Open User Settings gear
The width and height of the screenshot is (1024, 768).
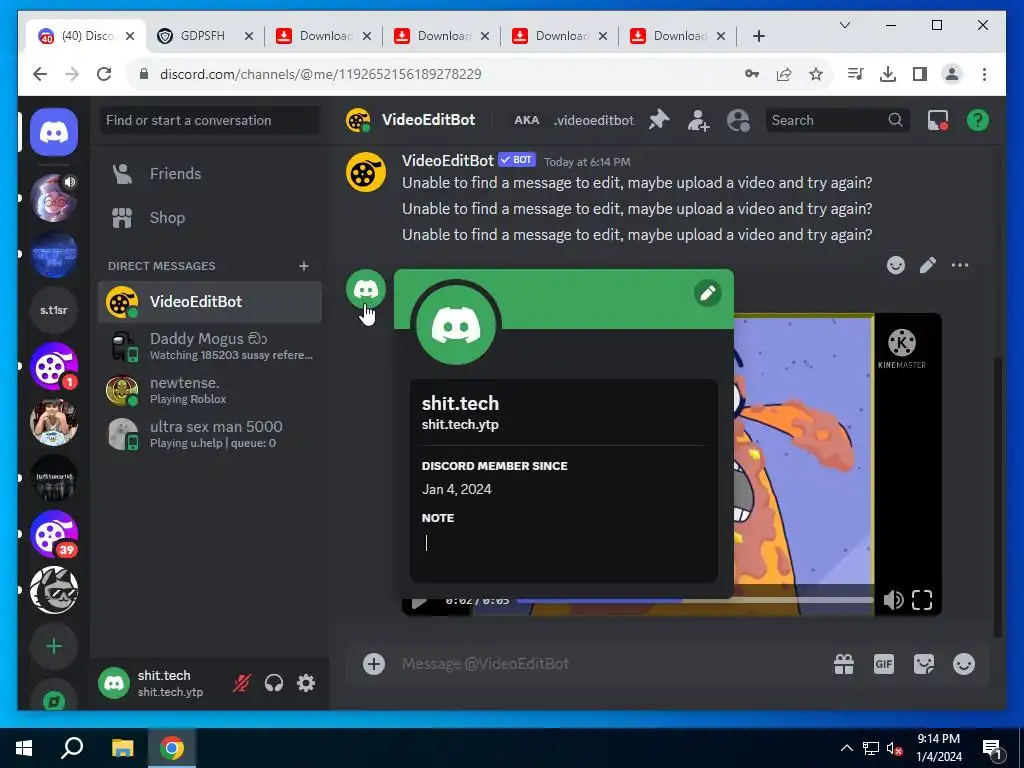[306, 683]
